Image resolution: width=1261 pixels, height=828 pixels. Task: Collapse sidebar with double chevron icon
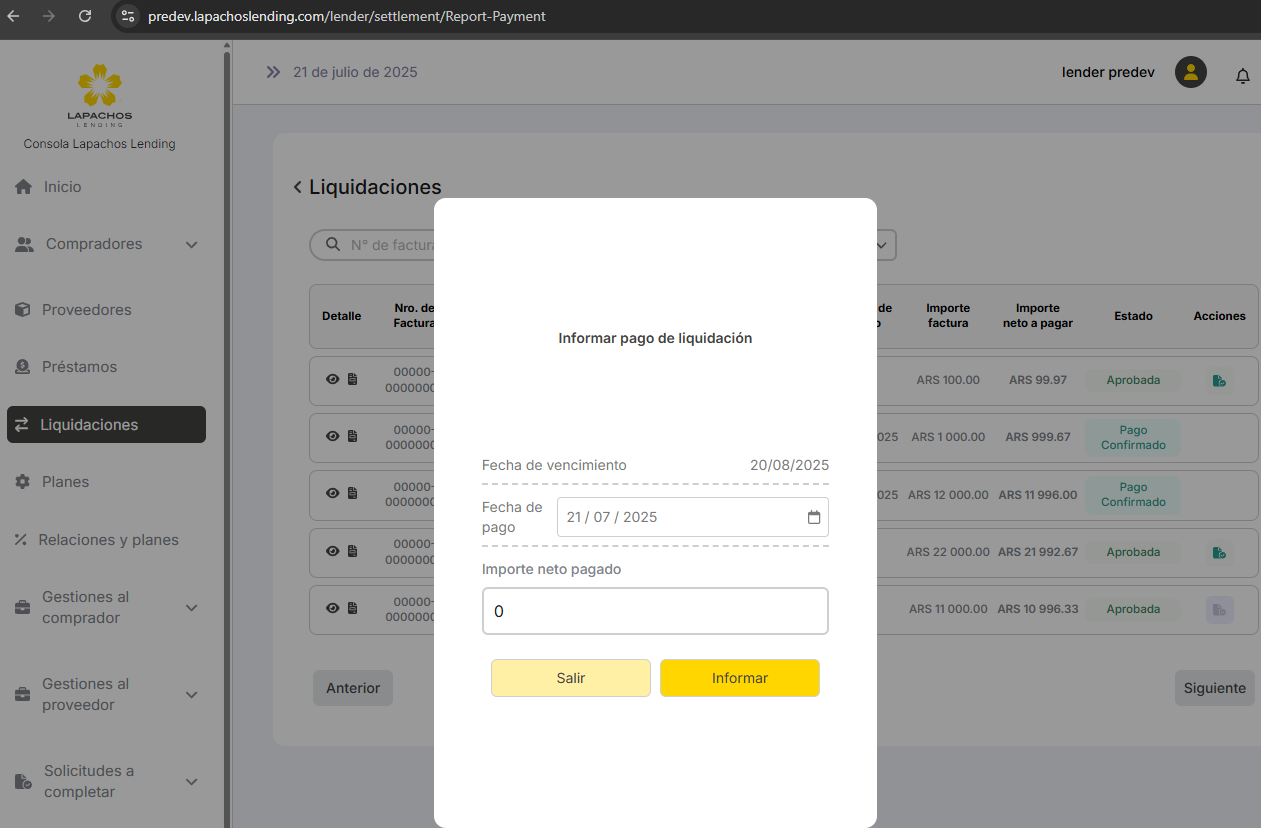[x=272, y=72]
